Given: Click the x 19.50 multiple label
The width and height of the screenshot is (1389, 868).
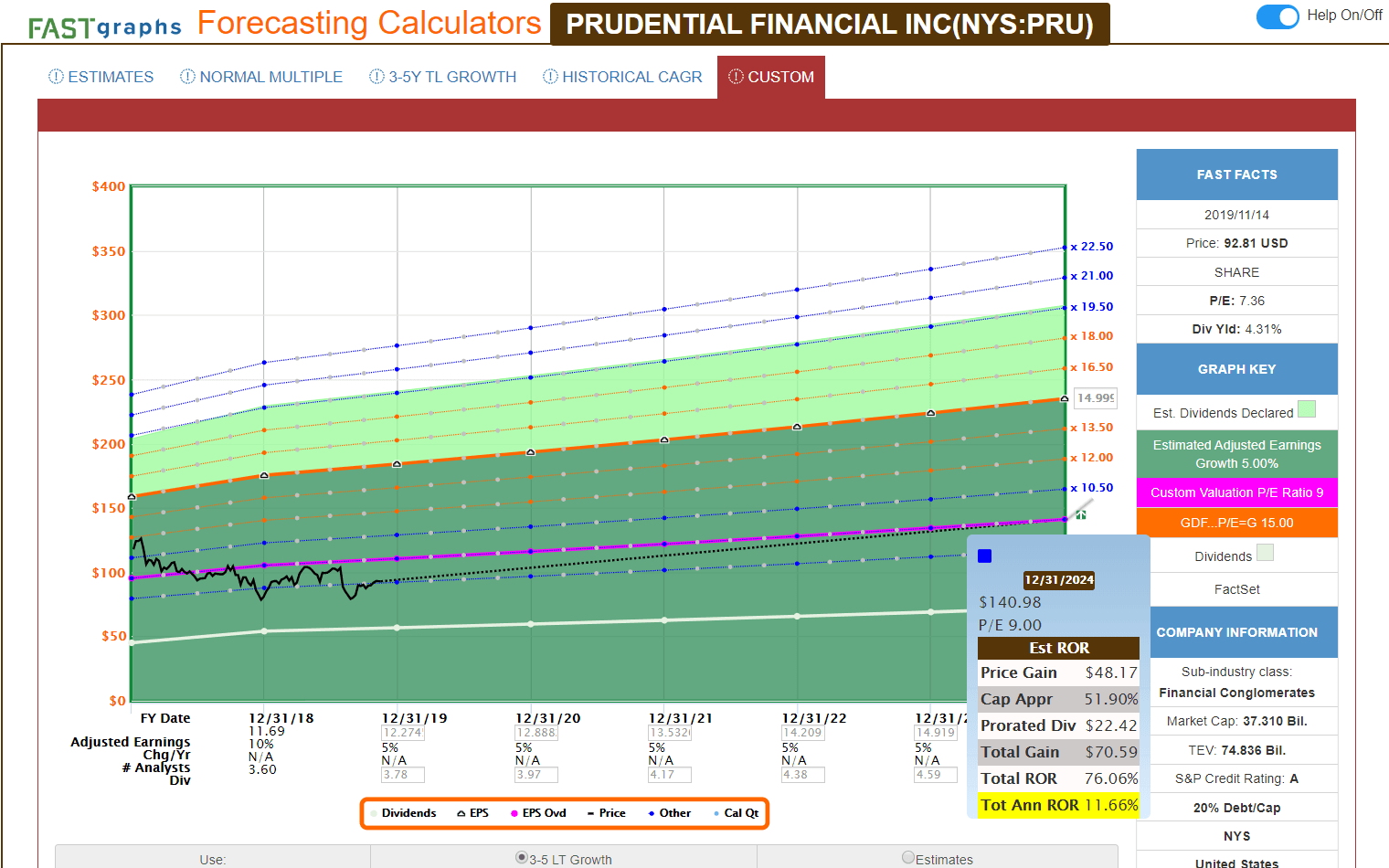Looking at the screenshot, I should click(x=1092, y=307).
